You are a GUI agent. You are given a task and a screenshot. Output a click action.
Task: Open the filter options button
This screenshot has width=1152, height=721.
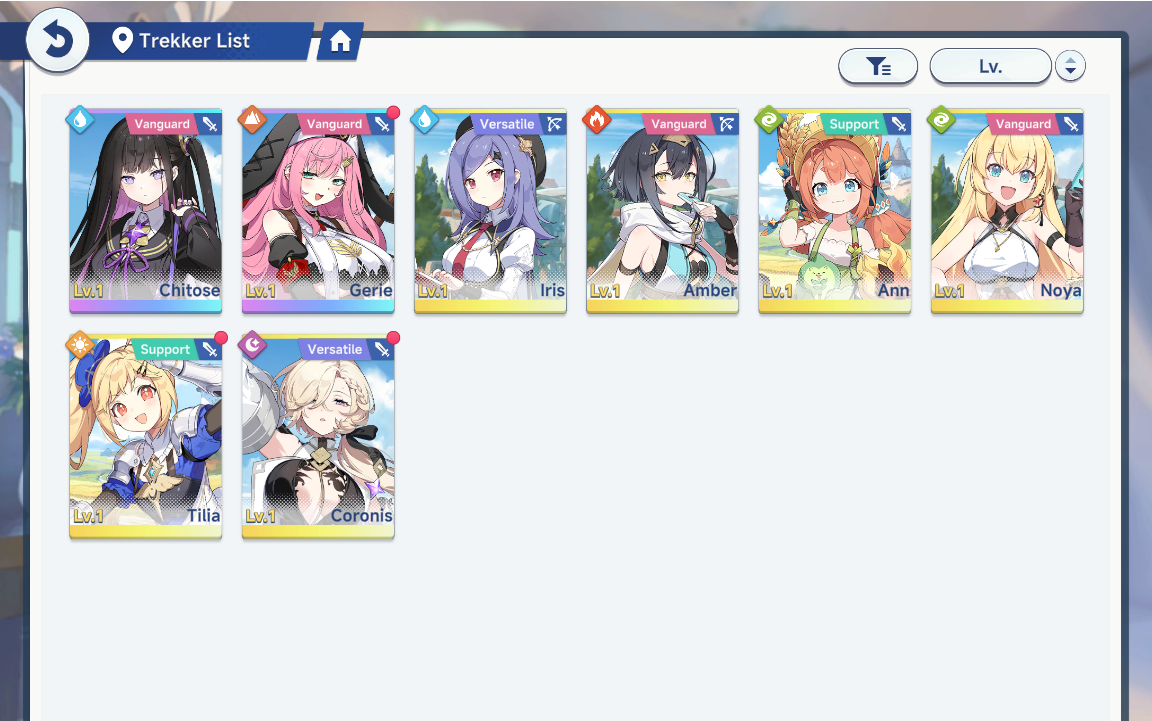(x=878, y=67)
